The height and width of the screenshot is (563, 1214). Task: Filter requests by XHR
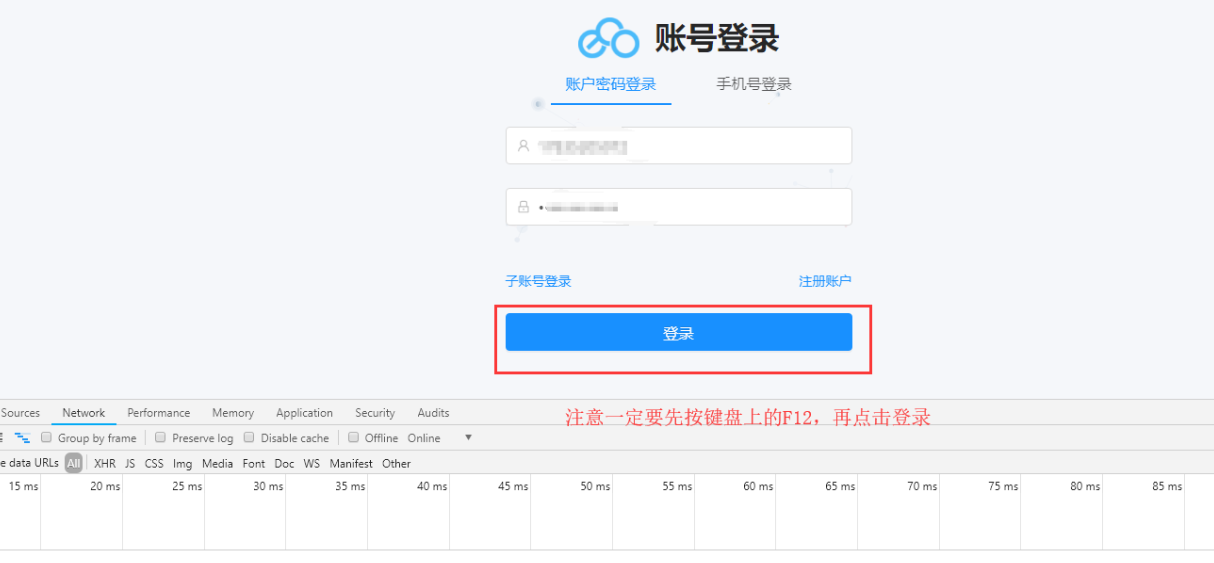pyautogui.click(x=105, y=463)
